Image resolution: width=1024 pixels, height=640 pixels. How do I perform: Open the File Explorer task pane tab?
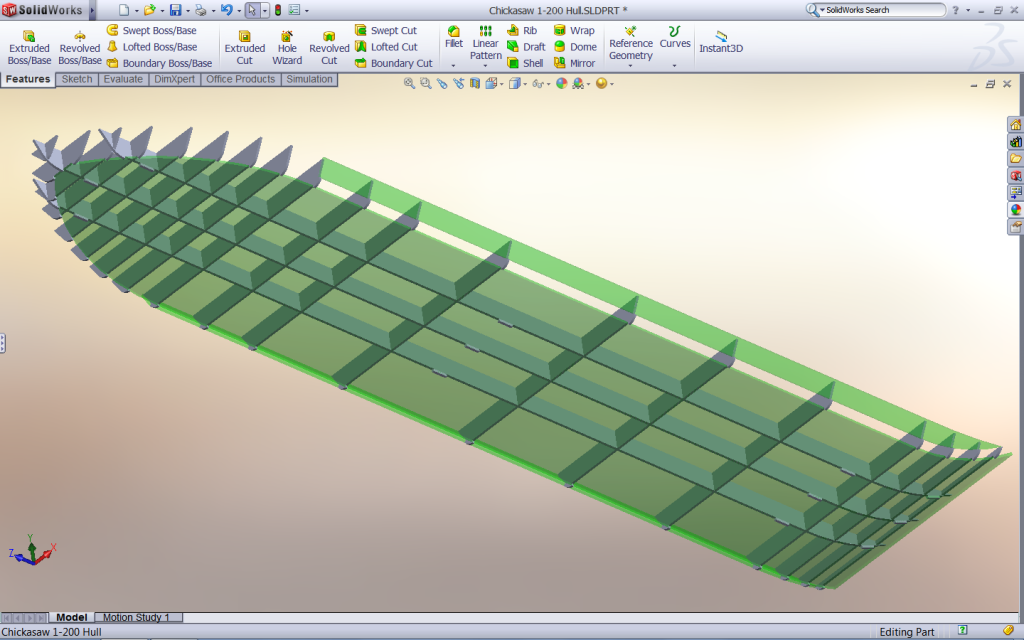pyautogui.click(x=1016, y=159)
